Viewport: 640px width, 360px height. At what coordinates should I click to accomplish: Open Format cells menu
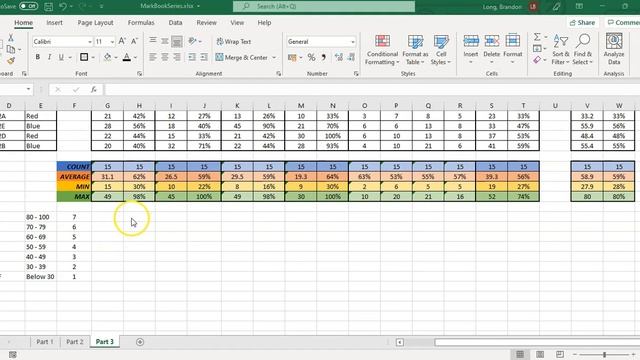click(x=513, y=50)
